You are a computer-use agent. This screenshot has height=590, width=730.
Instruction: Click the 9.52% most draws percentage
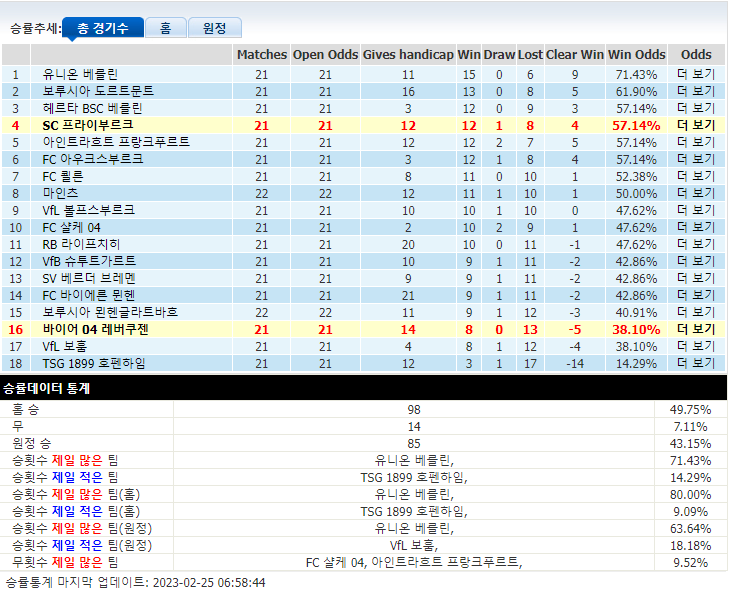pyautogui.click(x=690, y=563)
